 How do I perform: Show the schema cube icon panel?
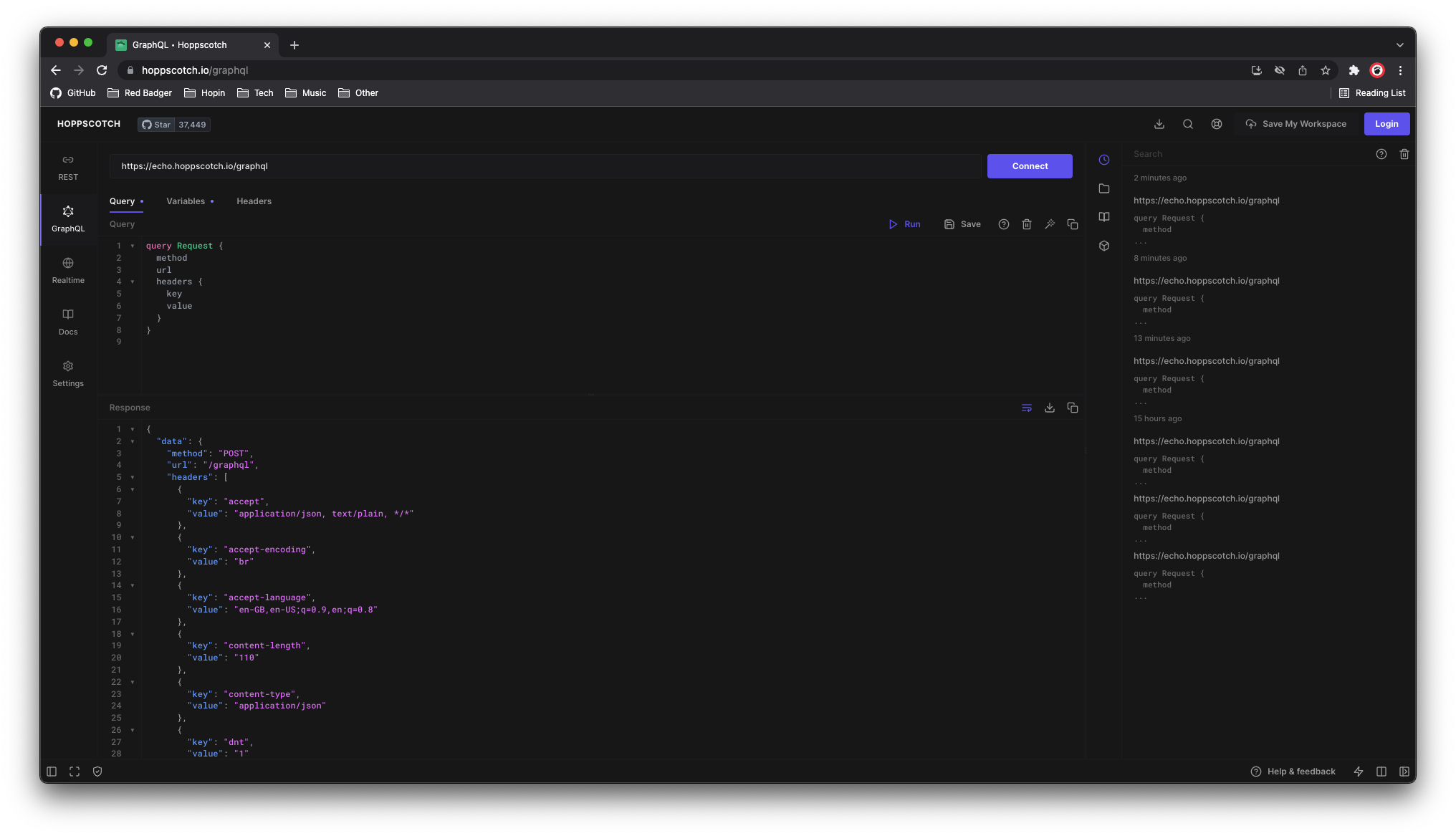coord(1104,246)
